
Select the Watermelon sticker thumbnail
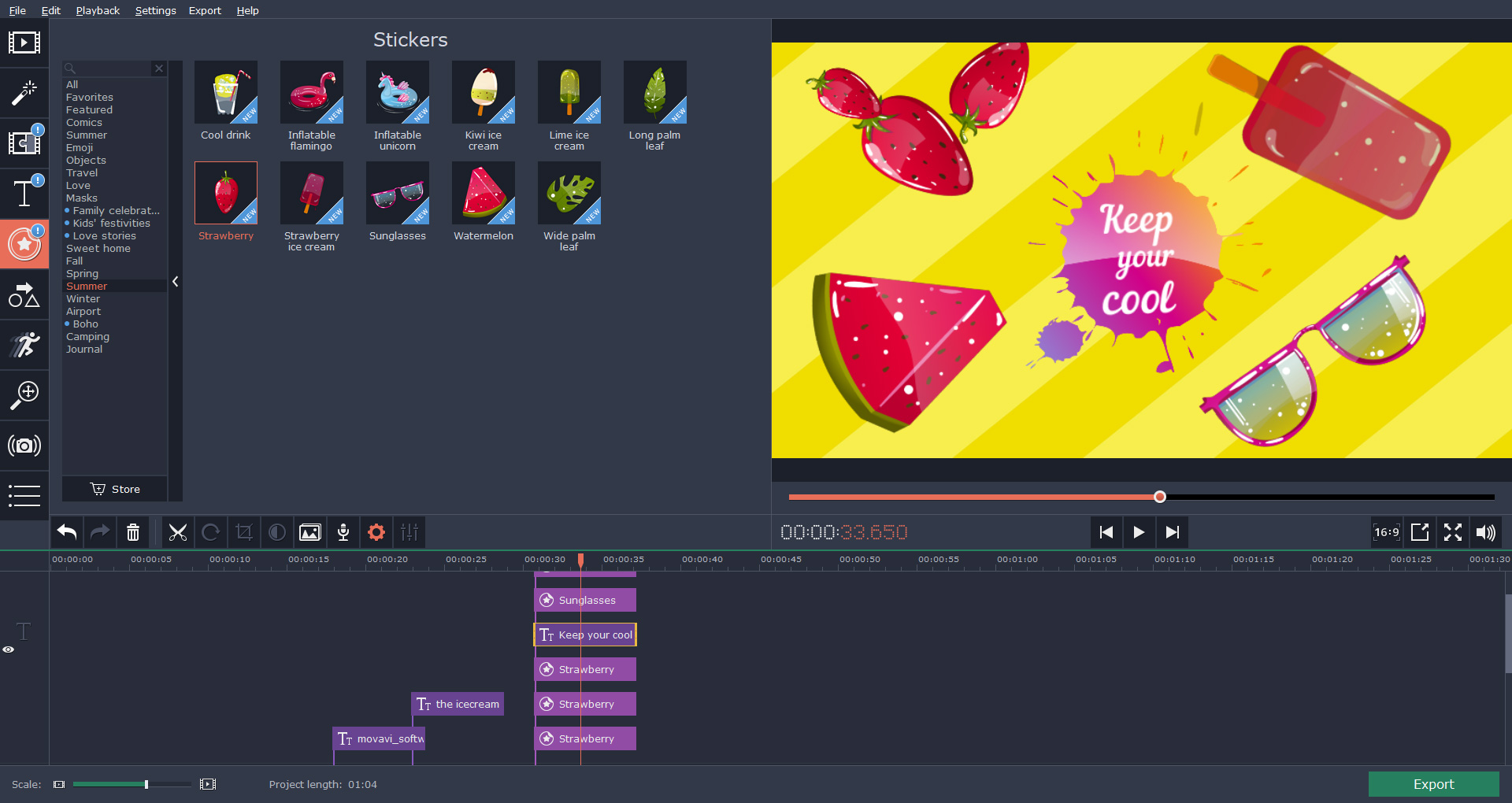[483, 193]
